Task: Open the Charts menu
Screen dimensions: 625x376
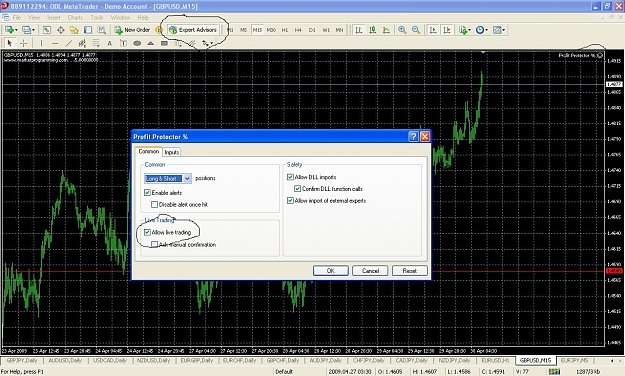Action: 75,18
